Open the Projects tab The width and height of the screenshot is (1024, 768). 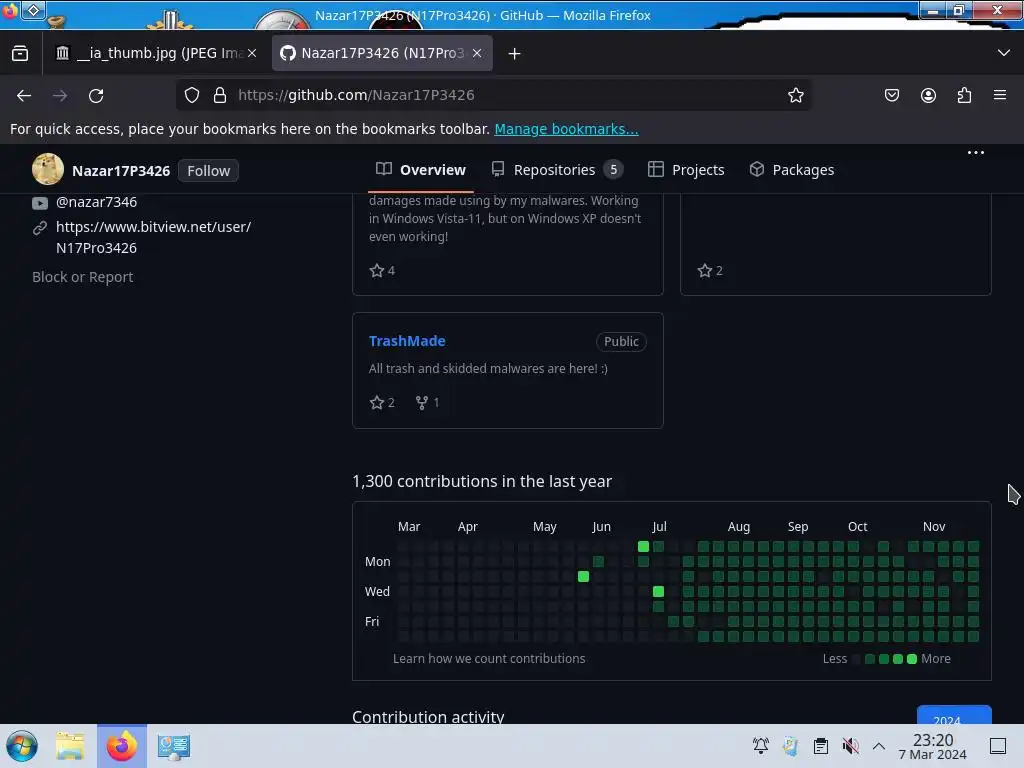(686, 170)
